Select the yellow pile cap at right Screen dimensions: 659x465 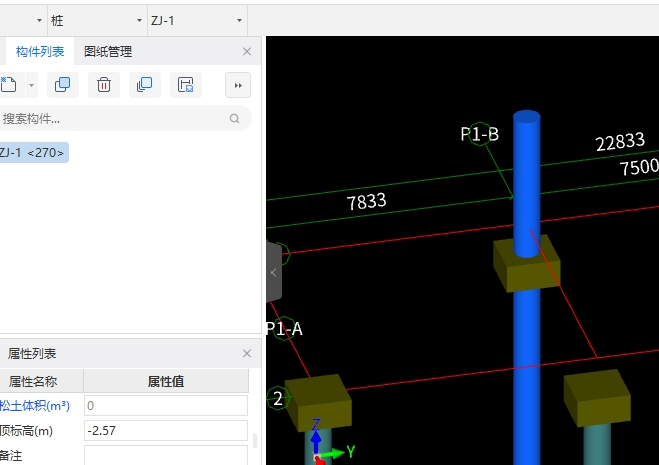coord(597,398)
